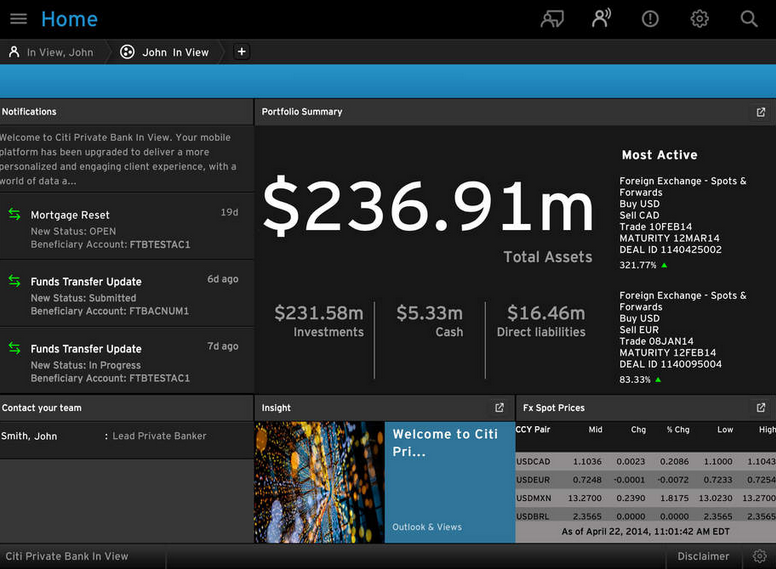The width and height of the screenshot is (776, 569).
Task: Open the hamburger navigation menu
Action: [18, 19]
